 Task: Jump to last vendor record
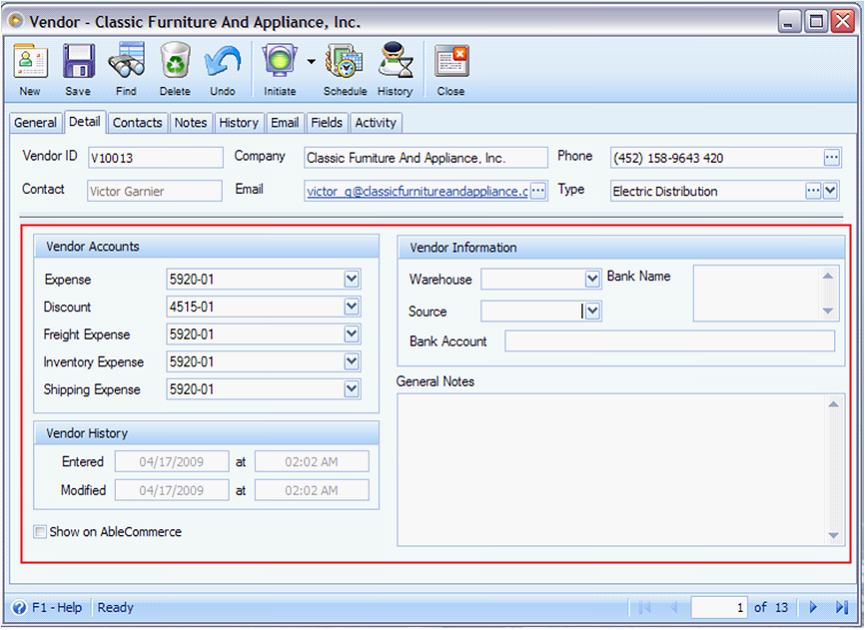pos(841,607)
